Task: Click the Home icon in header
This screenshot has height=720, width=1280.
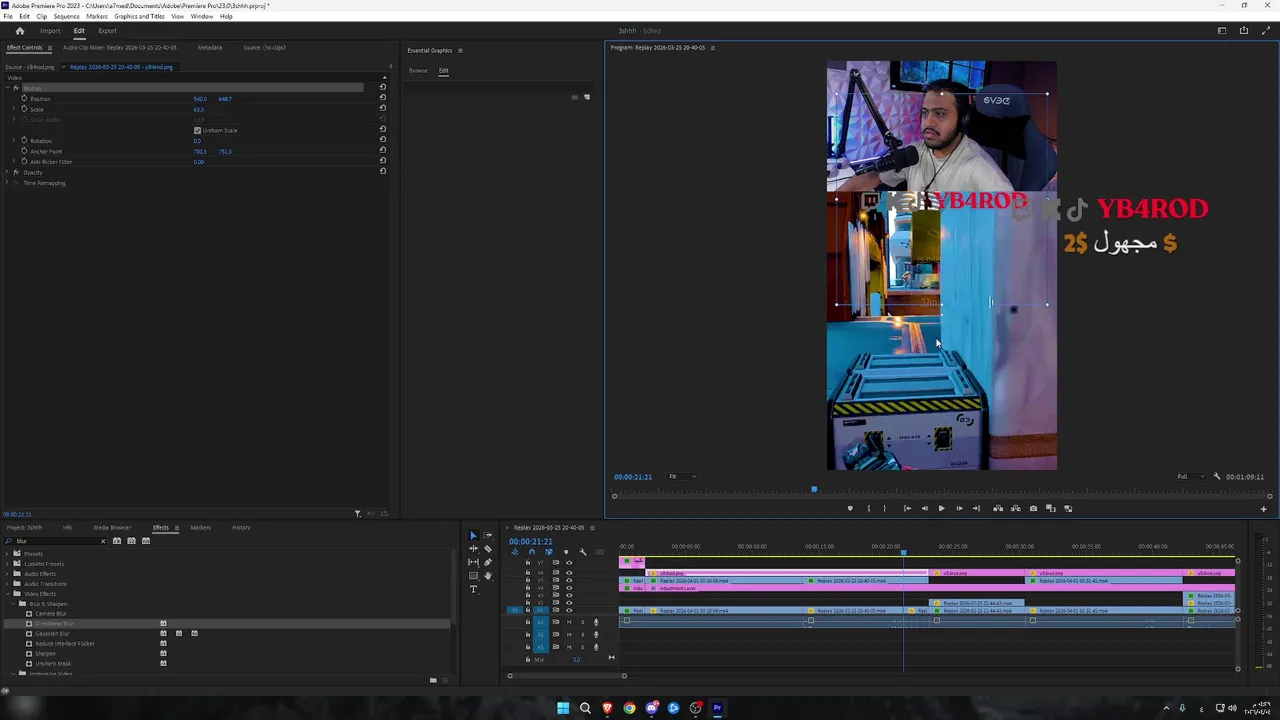Action: 19,31
